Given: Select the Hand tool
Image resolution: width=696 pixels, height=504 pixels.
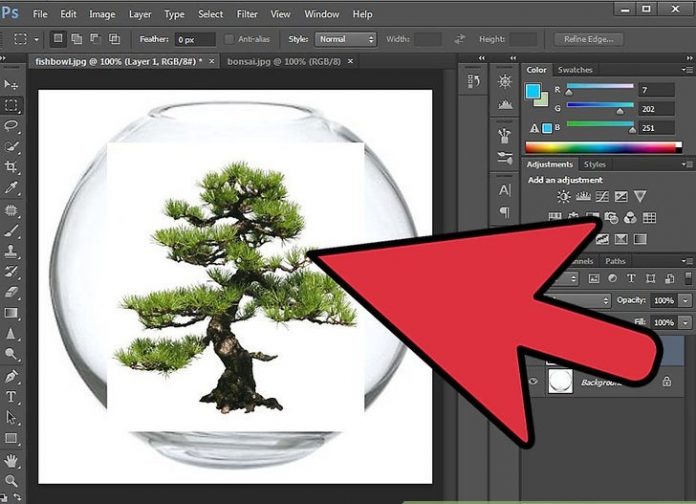Looking at the screenshot, I should pyautogui.click(x=12, y=460).
